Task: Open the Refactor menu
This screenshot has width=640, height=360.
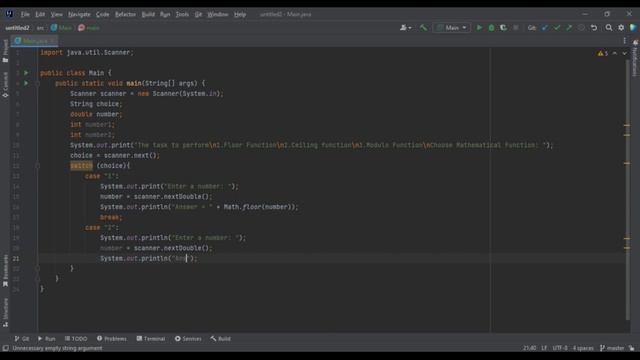Action: (x=125, y=14)
